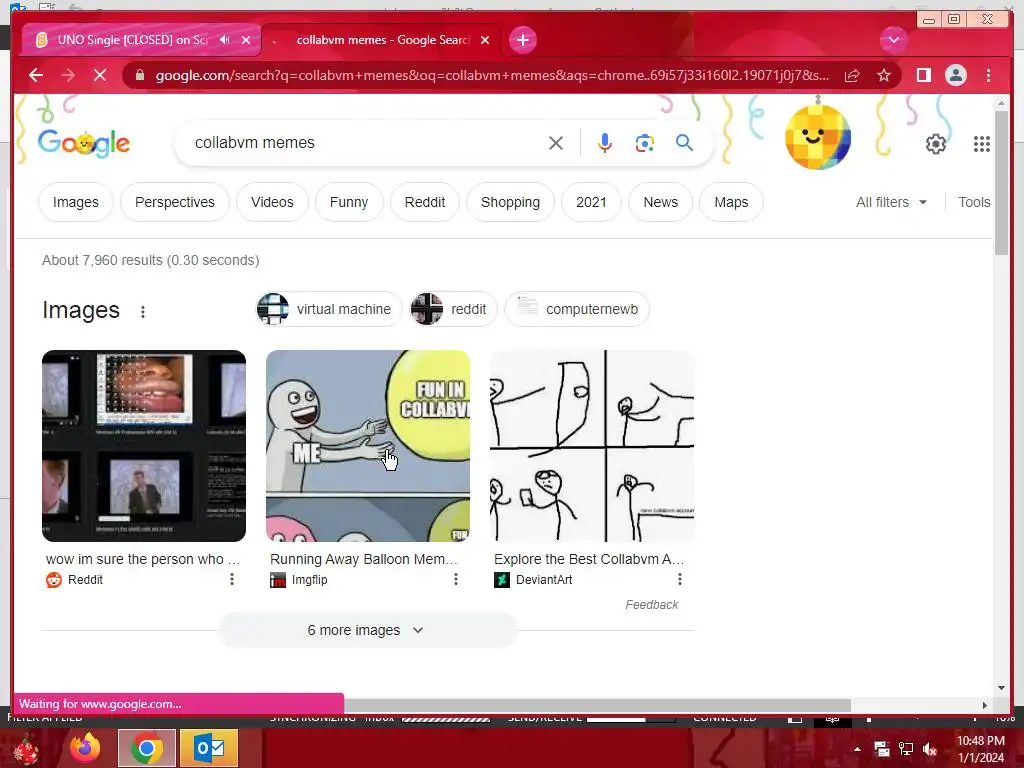Open Images section options menu

pyautogui.click(x=142, y=312)
